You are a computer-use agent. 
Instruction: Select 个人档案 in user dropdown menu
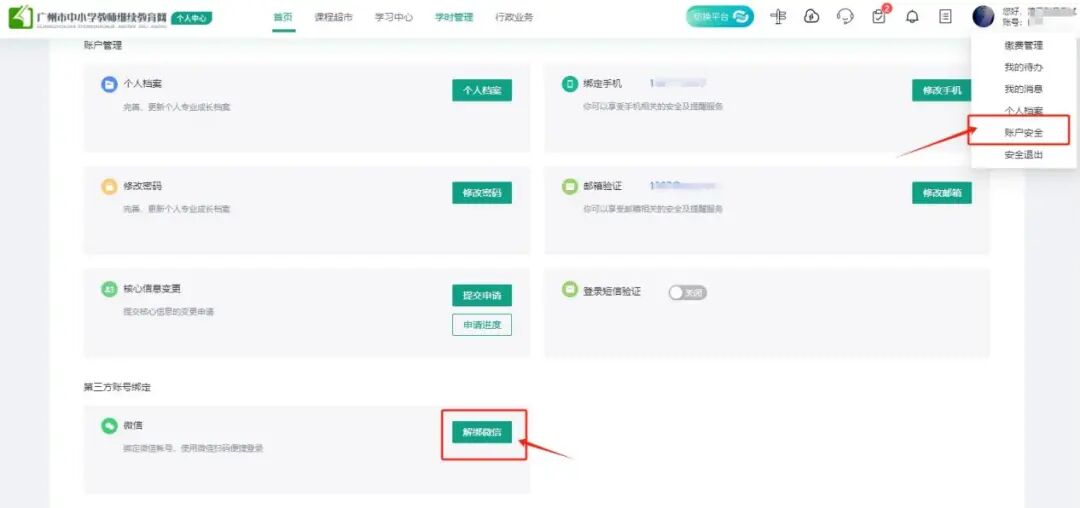click(x=1024, y=110)
